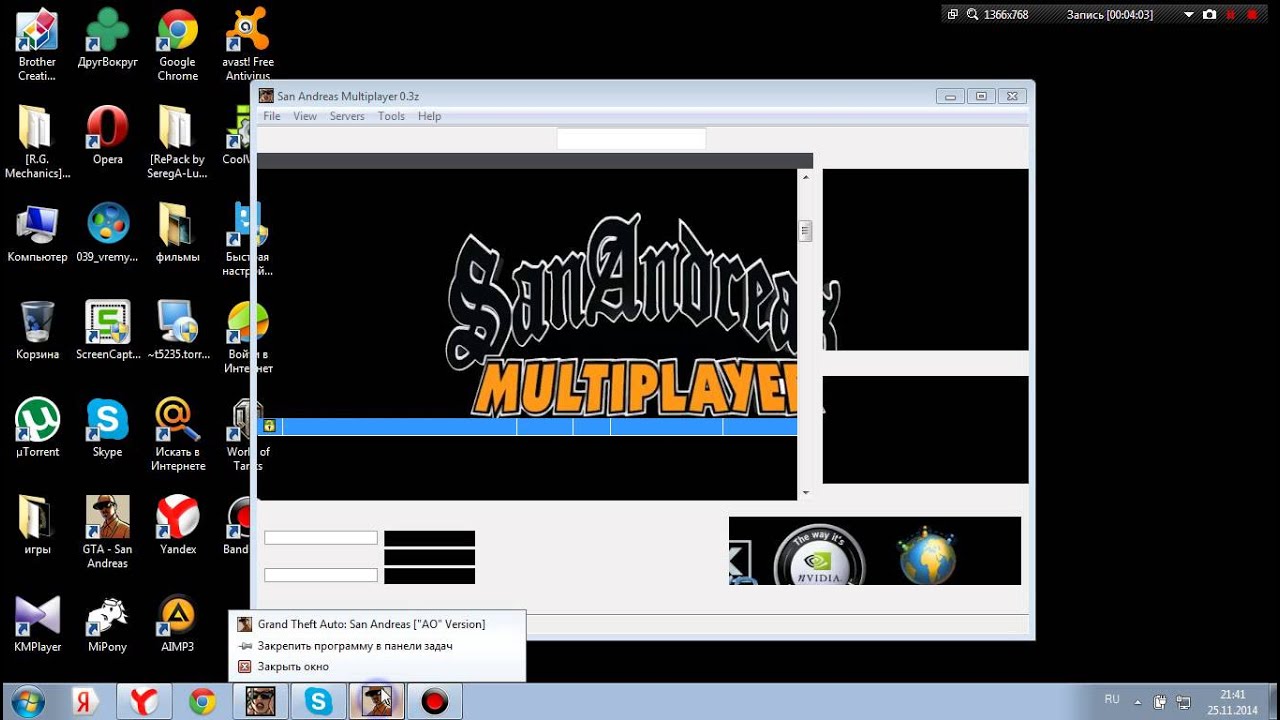Launch Opera desktop shortcut
The height and width of the screenshot is (720, 1280).
[x=107, y=136]
